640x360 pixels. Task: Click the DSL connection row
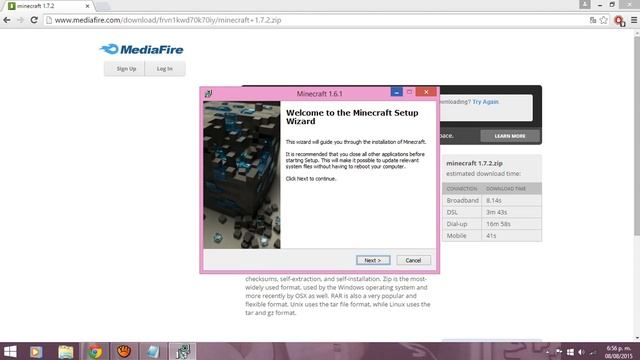tap(492, 212)
